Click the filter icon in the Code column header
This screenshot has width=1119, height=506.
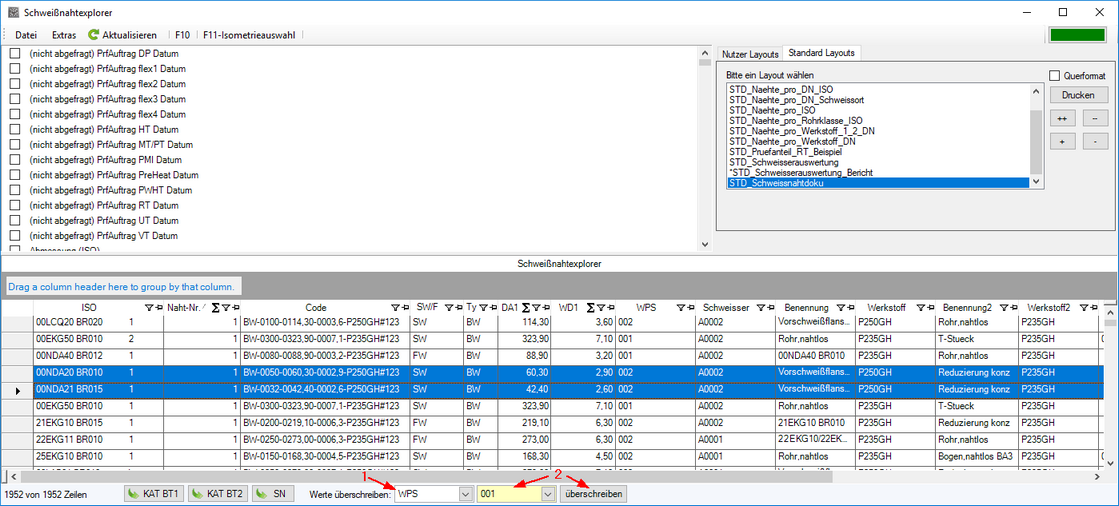(x=395, y=308)
